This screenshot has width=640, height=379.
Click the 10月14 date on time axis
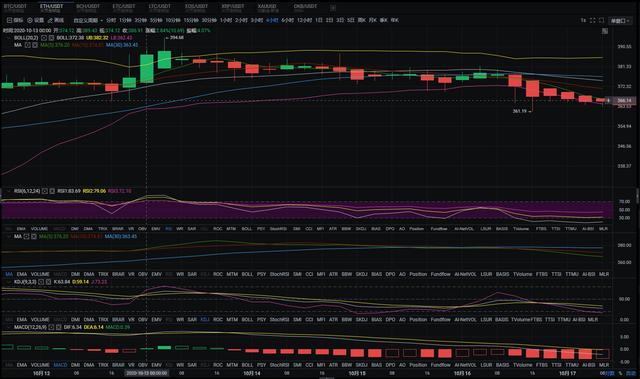(252, 373)
